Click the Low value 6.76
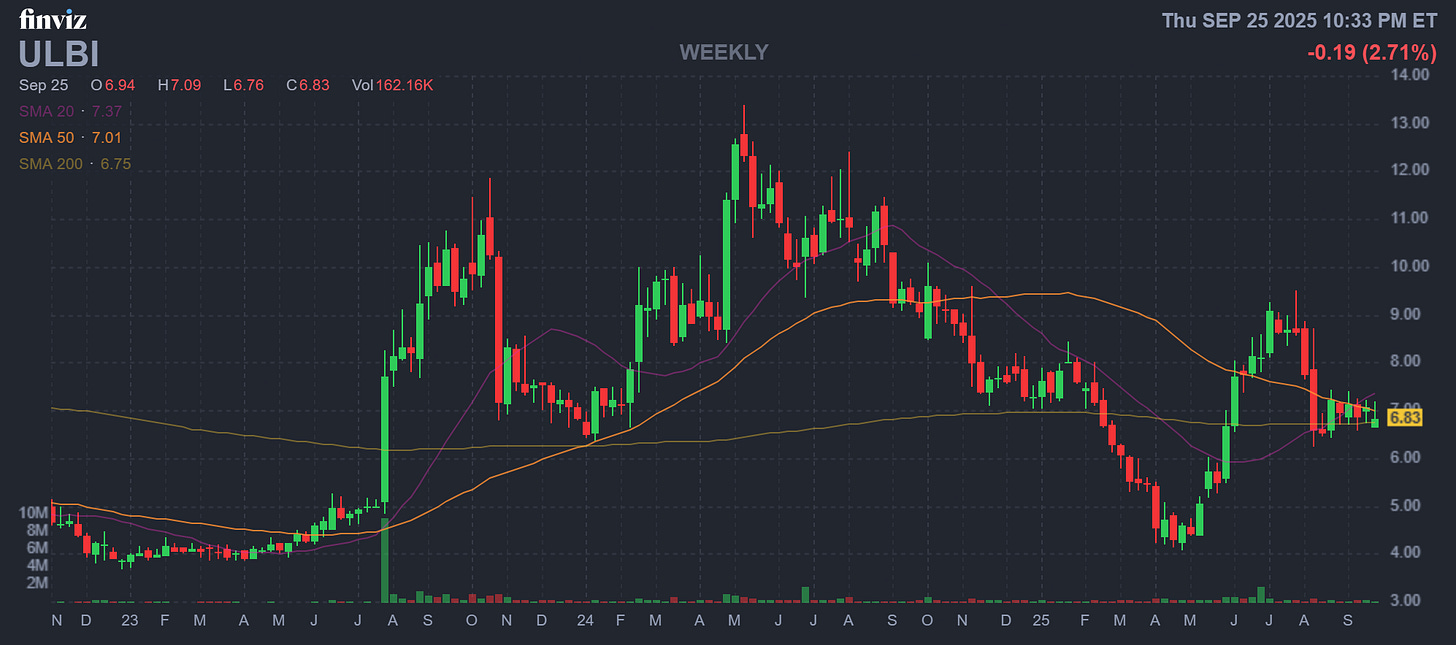This screenshot has width=1456, height=645. tap(243, 85)
